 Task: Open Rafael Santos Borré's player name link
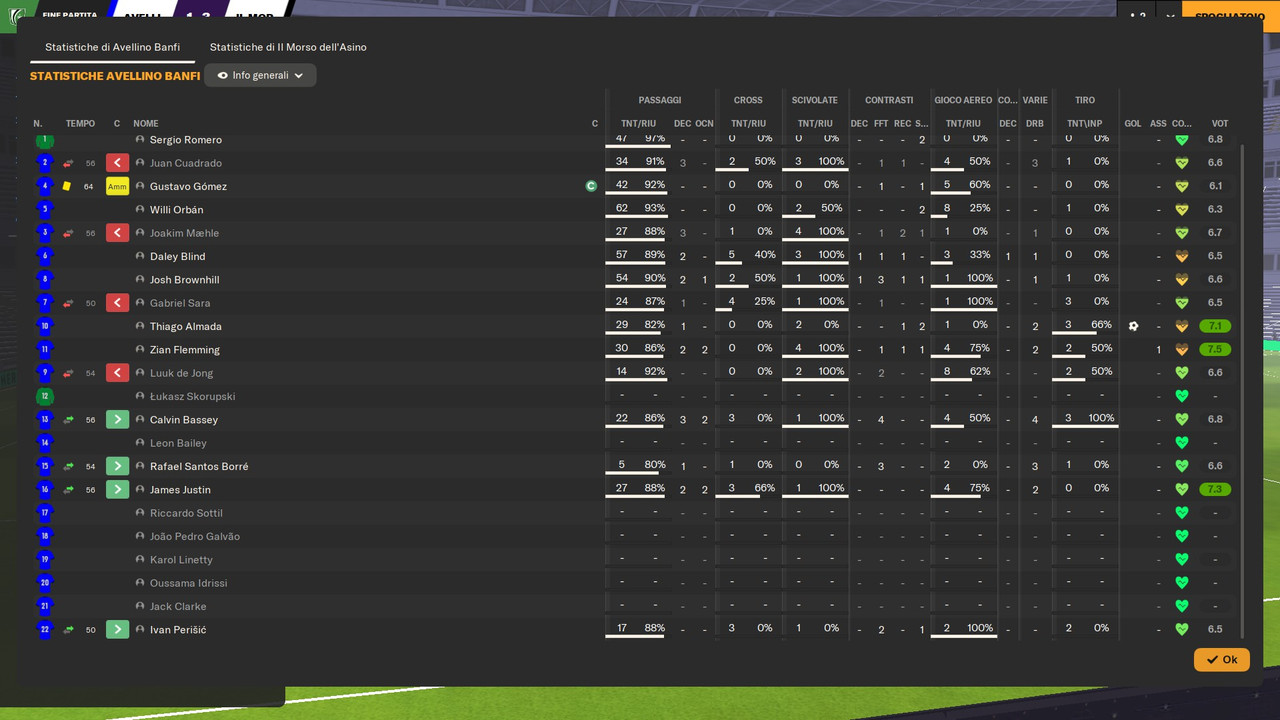[x=199, y=466]
